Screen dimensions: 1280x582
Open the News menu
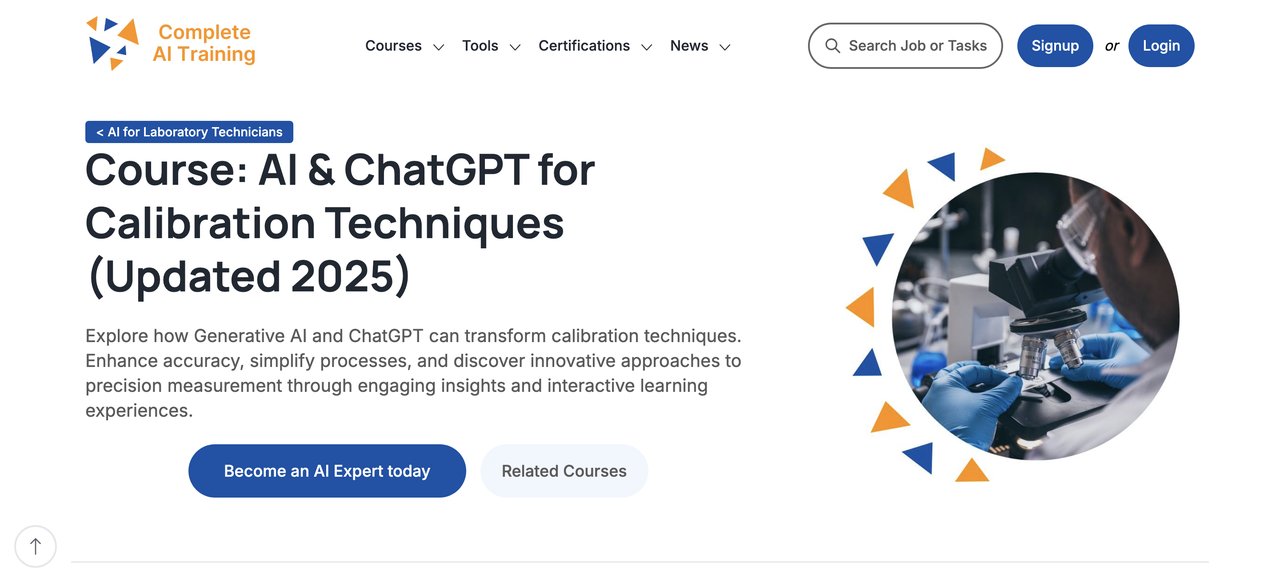coord(689,46)
